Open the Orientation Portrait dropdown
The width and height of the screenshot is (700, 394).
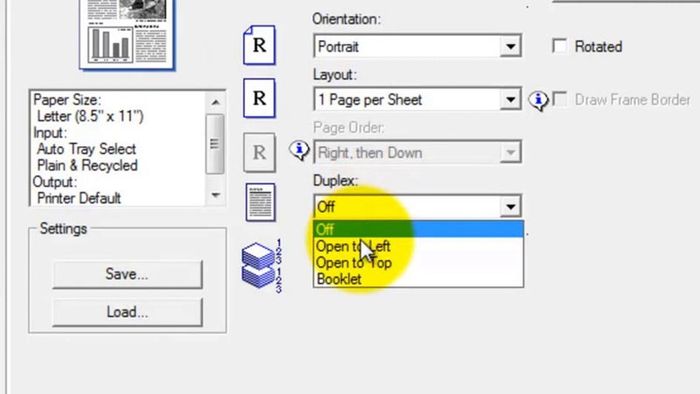[417, 46]
